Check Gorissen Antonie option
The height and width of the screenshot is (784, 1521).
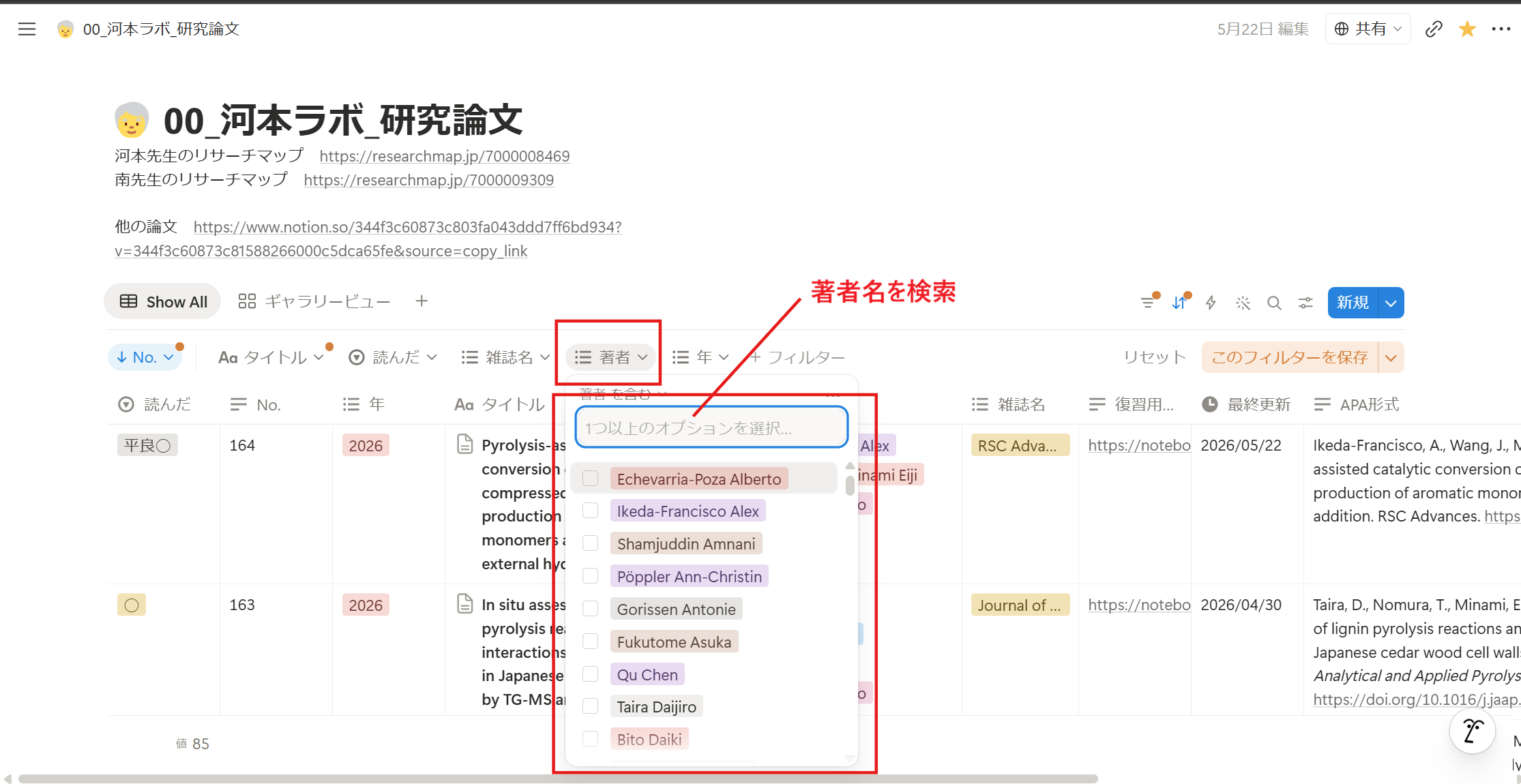coord(591,609)
